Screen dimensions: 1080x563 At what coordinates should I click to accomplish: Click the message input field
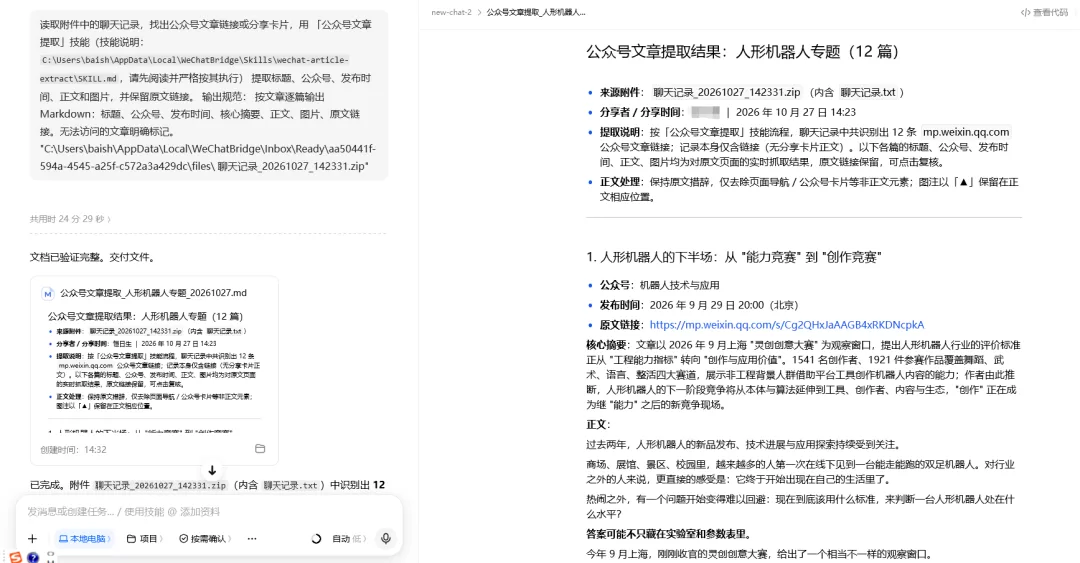[x=207, y=511]
